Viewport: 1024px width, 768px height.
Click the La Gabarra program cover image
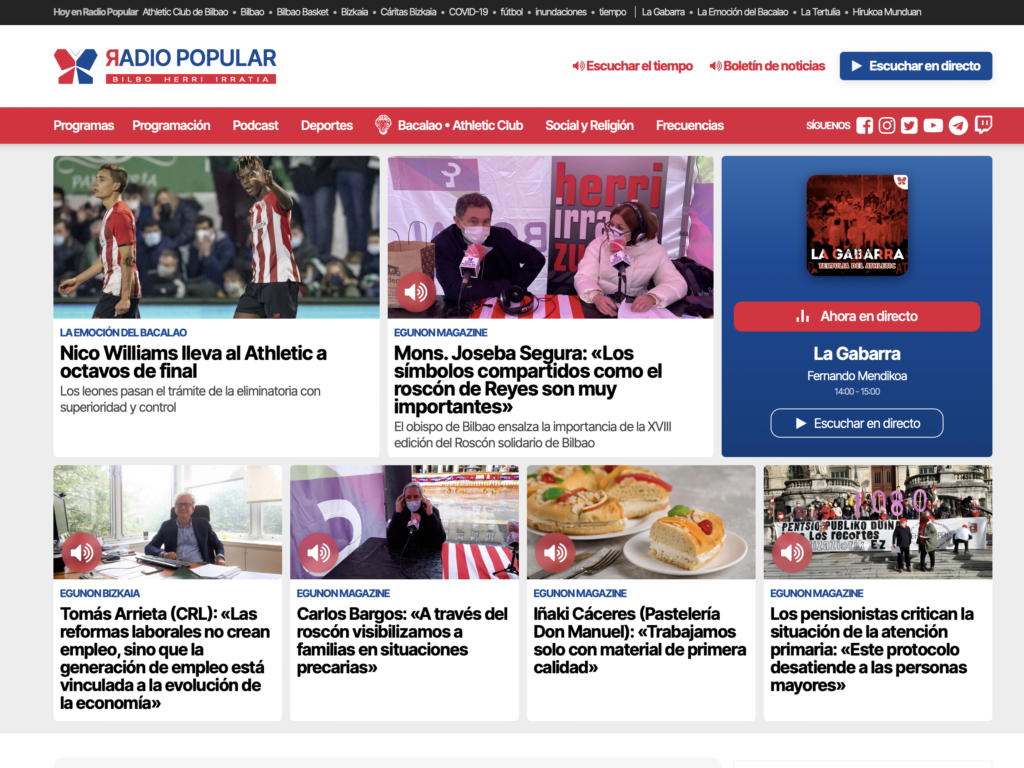pyautogui.click(x=857, y=225)
